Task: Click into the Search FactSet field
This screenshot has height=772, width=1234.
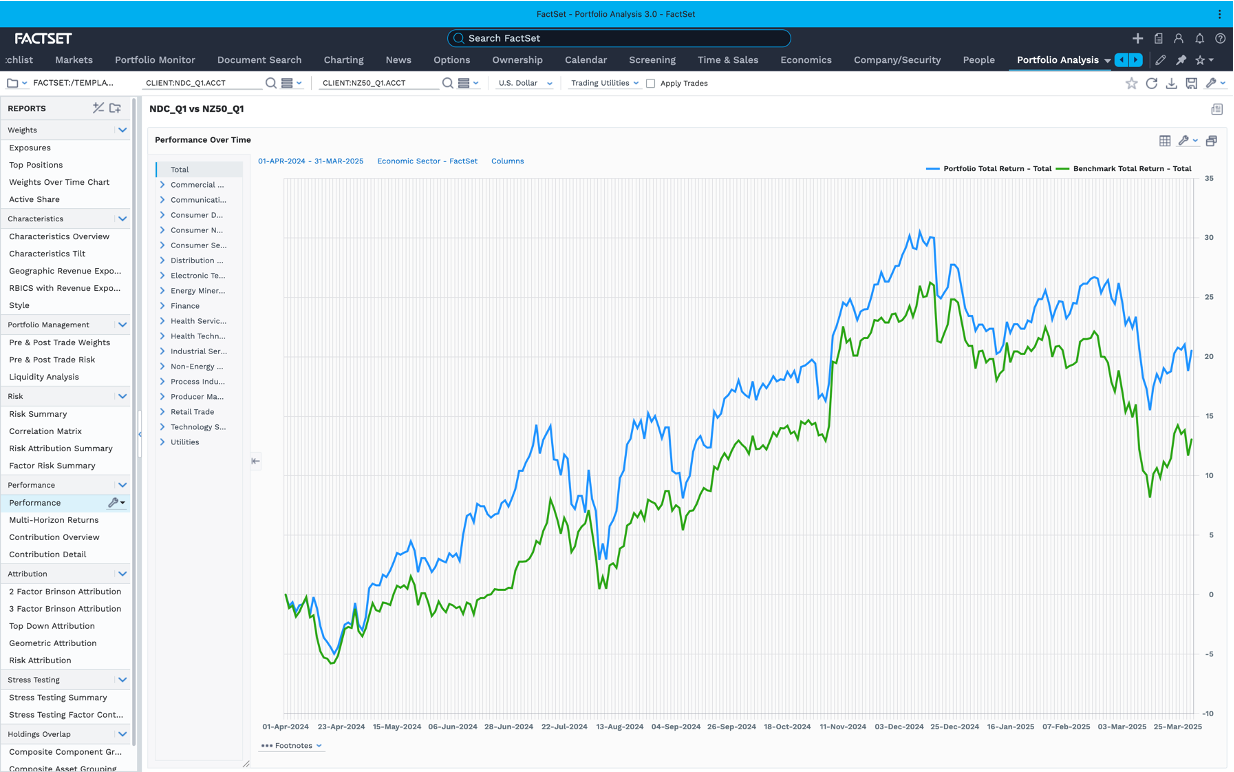Action: coord(619,38)
